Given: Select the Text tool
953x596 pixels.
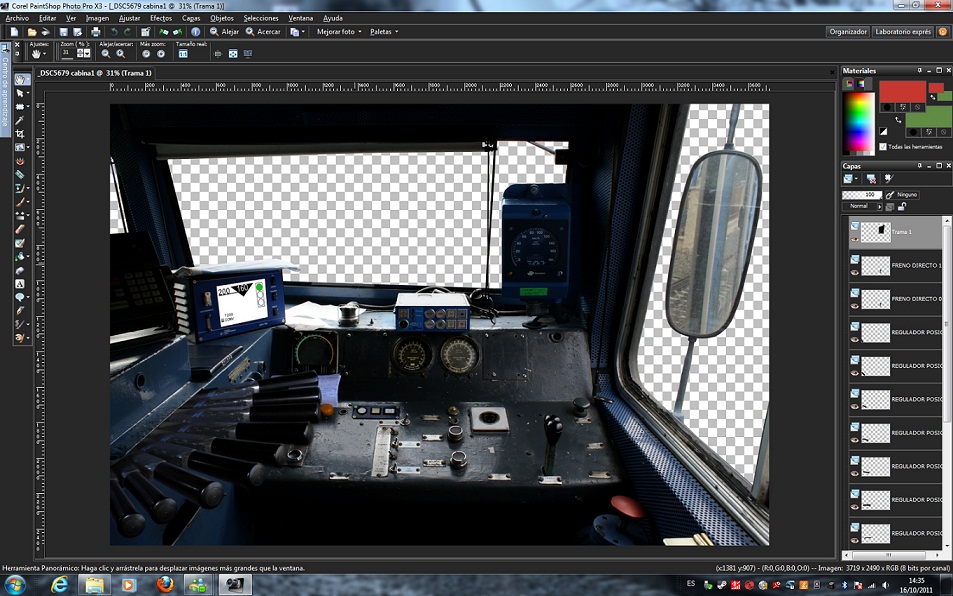Looking at the screenshot, I should click(x=20, y=283).
